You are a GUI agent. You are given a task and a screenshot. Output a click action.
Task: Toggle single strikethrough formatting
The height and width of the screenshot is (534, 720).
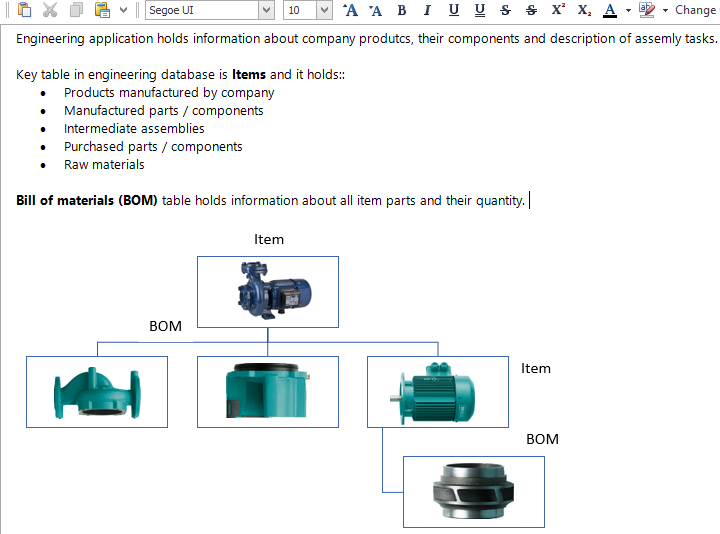[505, 10]
